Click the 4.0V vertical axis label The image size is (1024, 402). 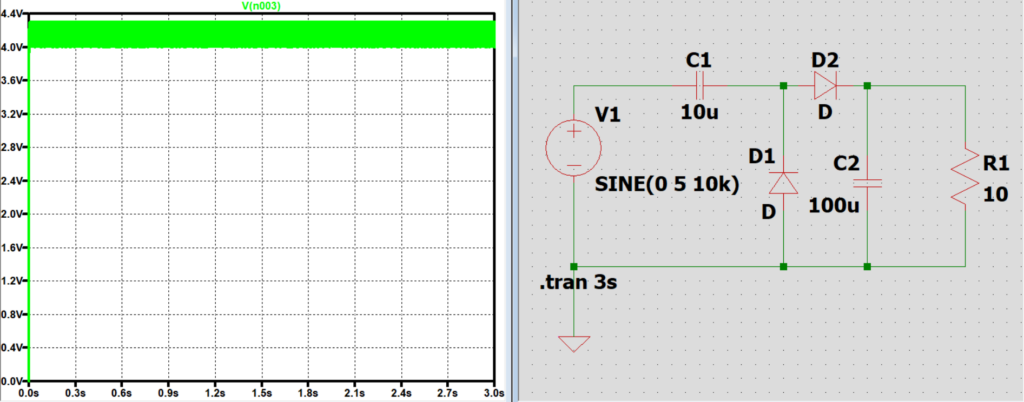pyautogui.click(x=12, y=47)
